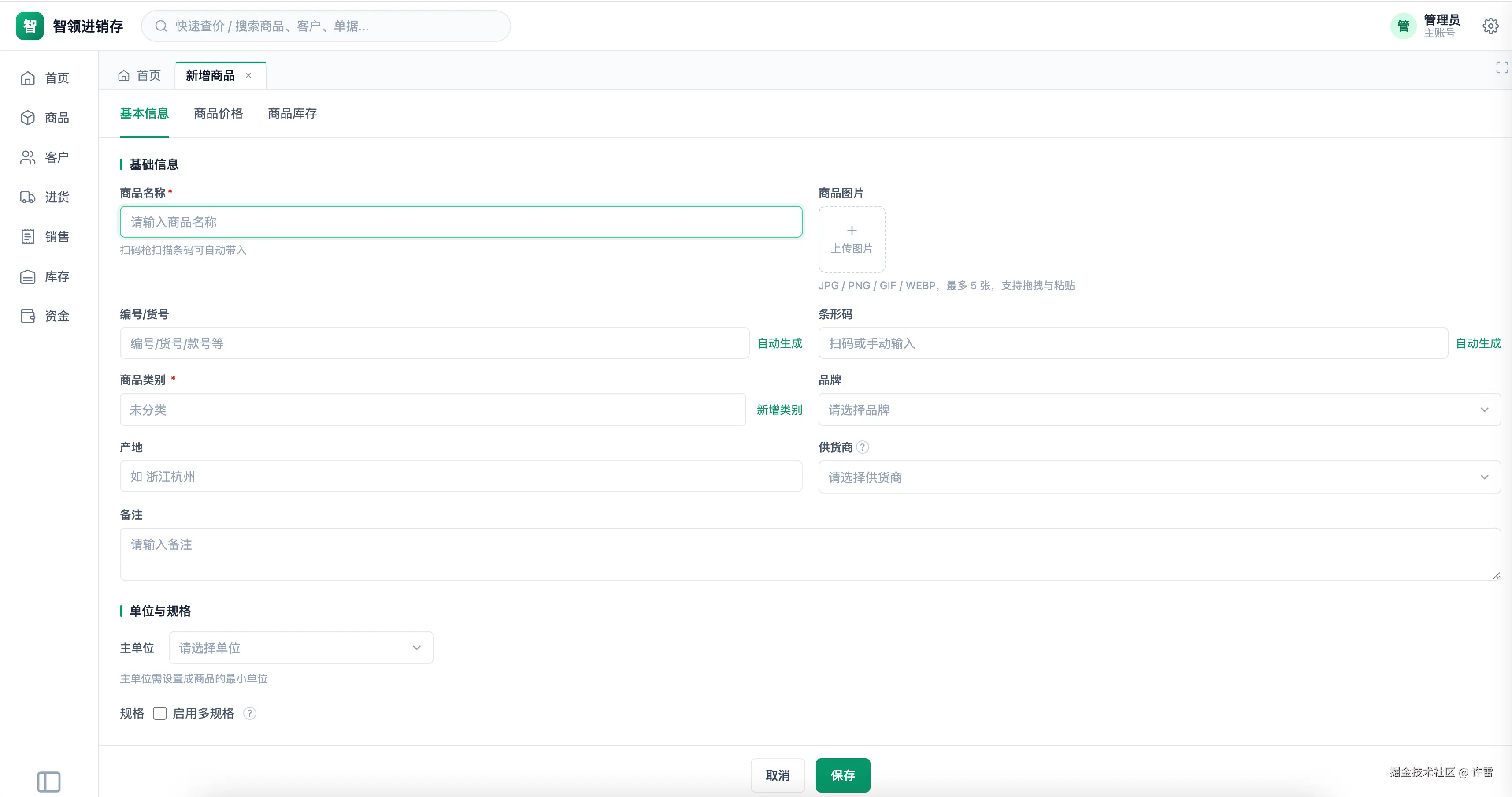
Task: Click the 新增类别 link
Action: (779, 410)
